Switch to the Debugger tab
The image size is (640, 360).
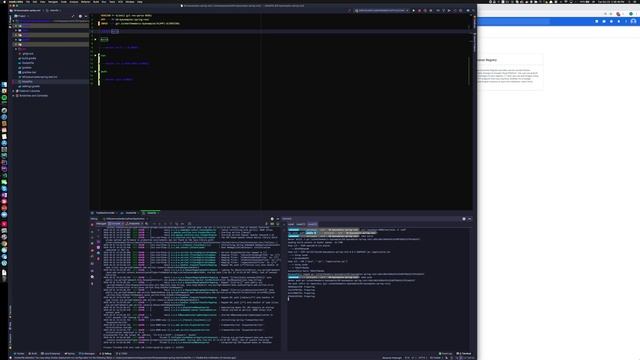point(101,224)
